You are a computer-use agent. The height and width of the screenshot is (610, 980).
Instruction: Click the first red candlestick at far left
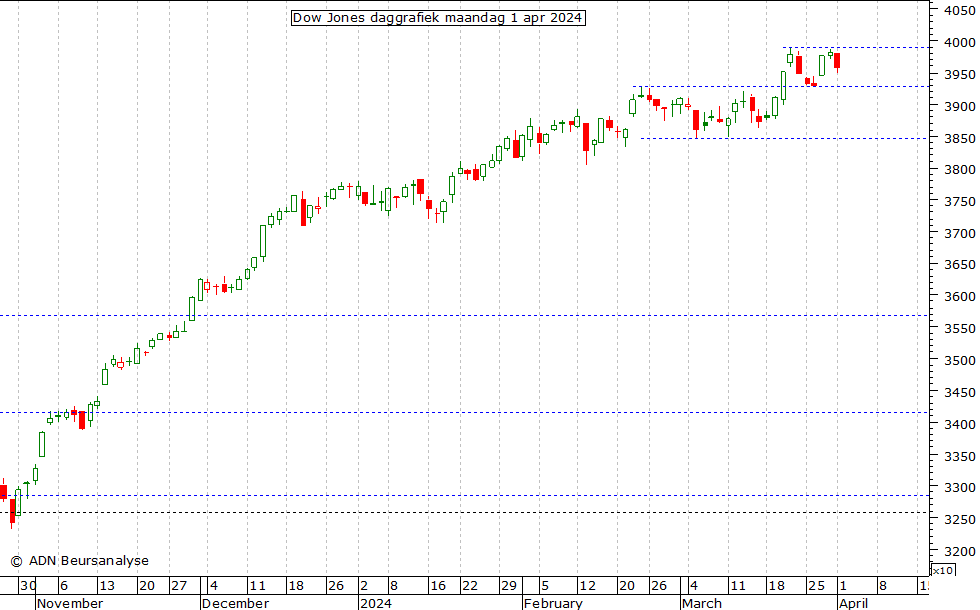(3, 492)
